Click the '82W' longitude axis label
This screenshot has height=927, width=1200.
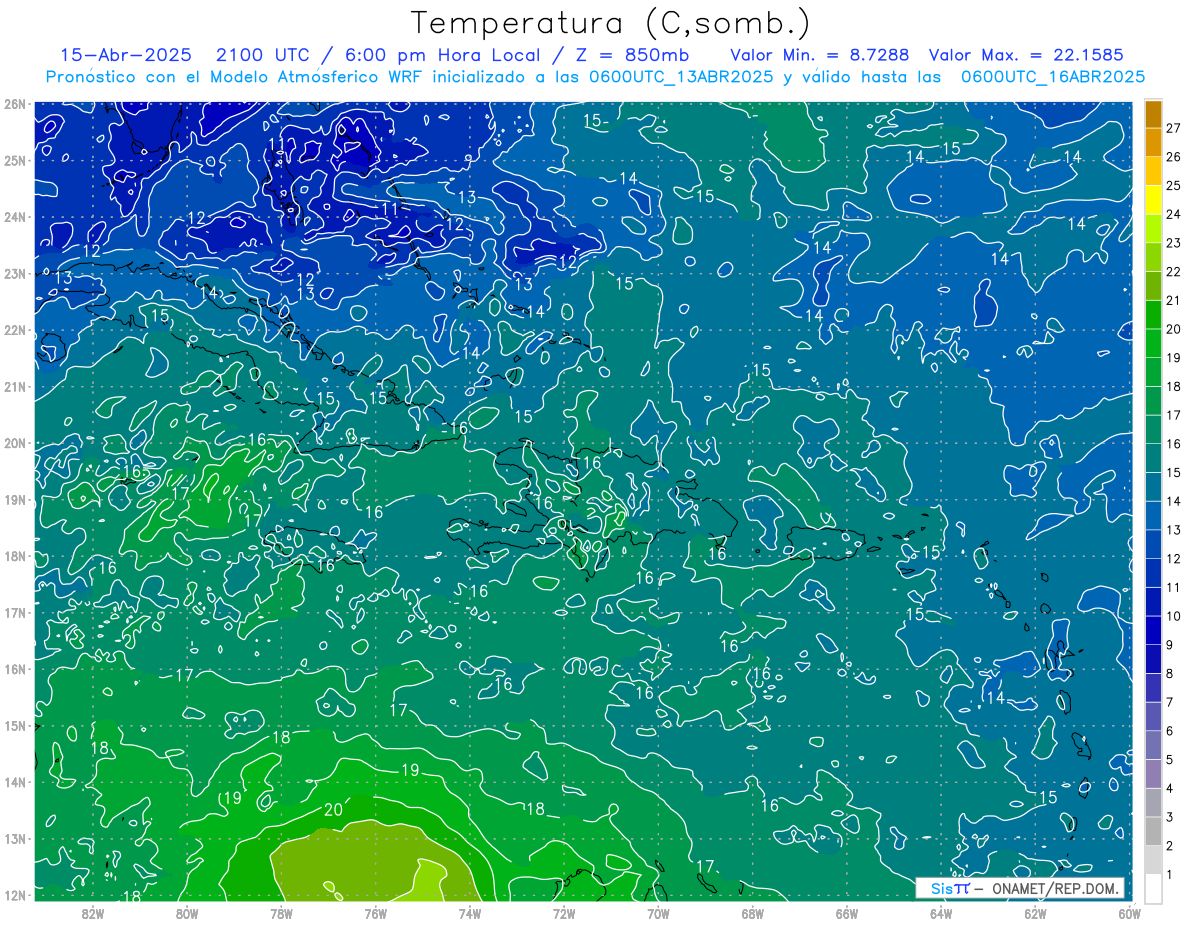coord(93,912)
